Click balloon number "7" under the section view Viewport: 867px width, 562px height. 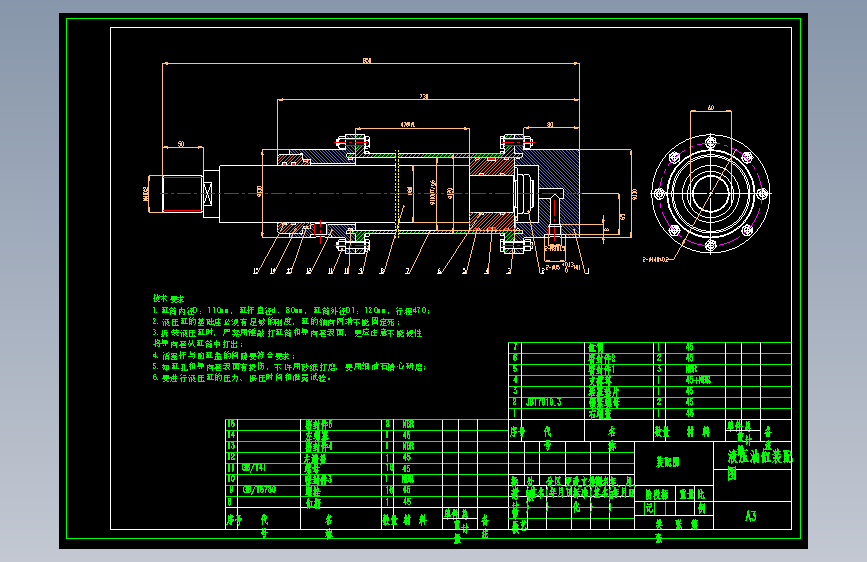coord(408,271)
